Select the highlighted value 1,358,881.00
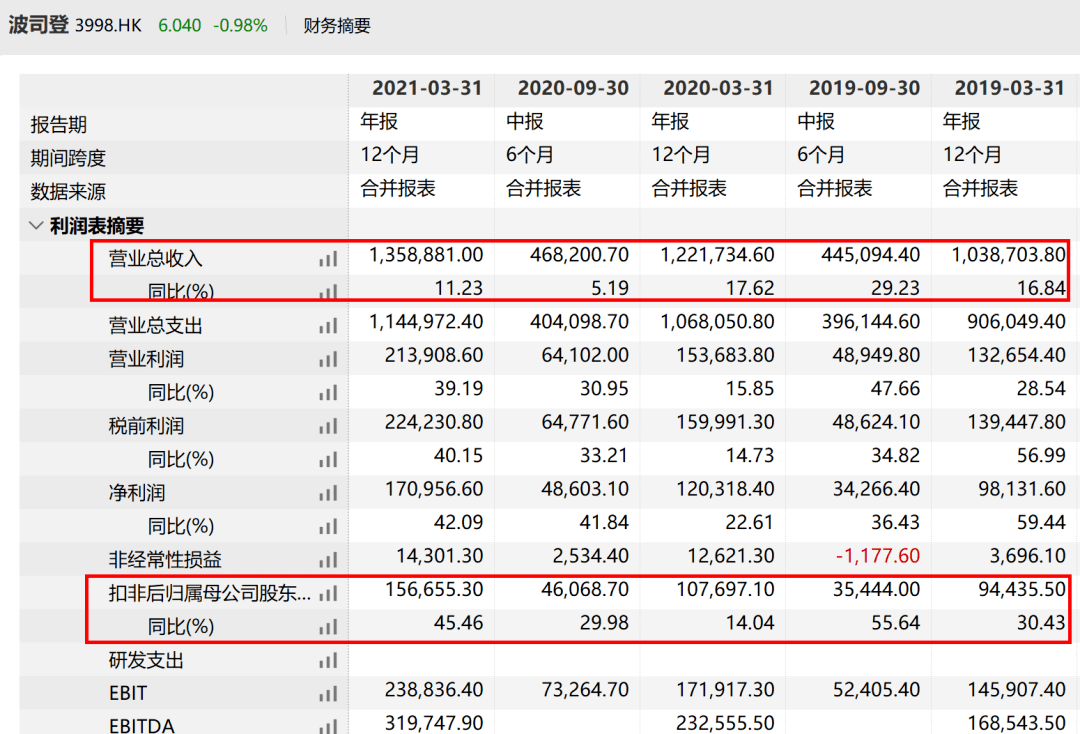Viewport: 1080px width, 734px height. coord(425,258)
